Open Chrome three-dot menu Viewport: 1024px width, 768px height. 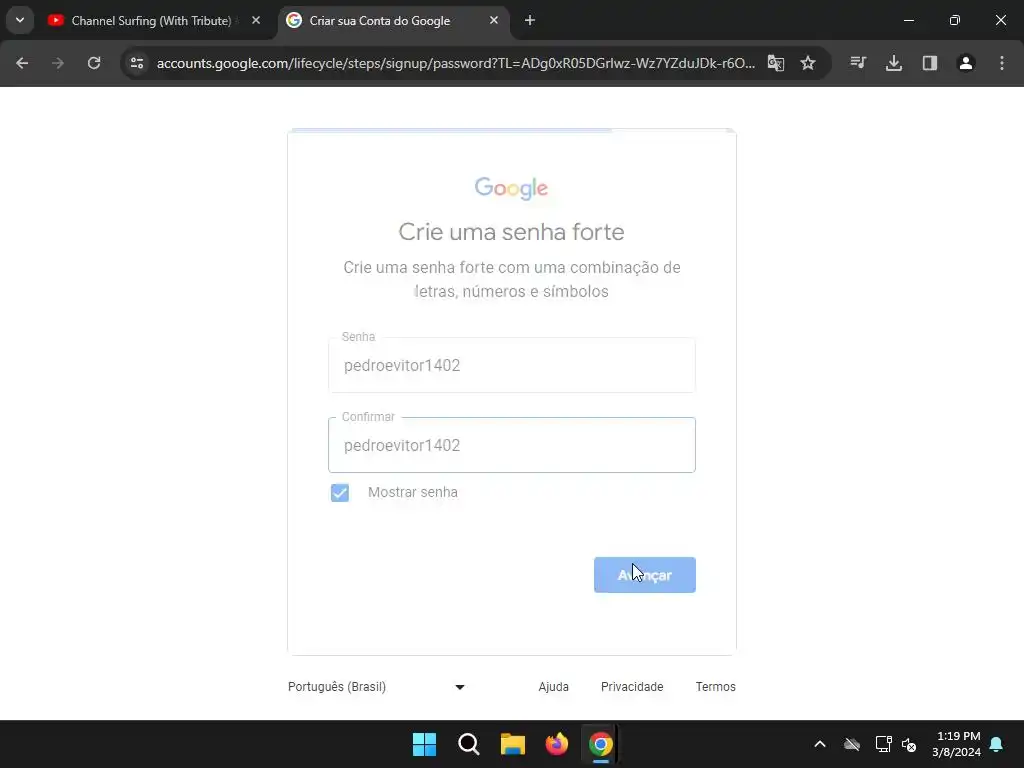coord(1002,63)
